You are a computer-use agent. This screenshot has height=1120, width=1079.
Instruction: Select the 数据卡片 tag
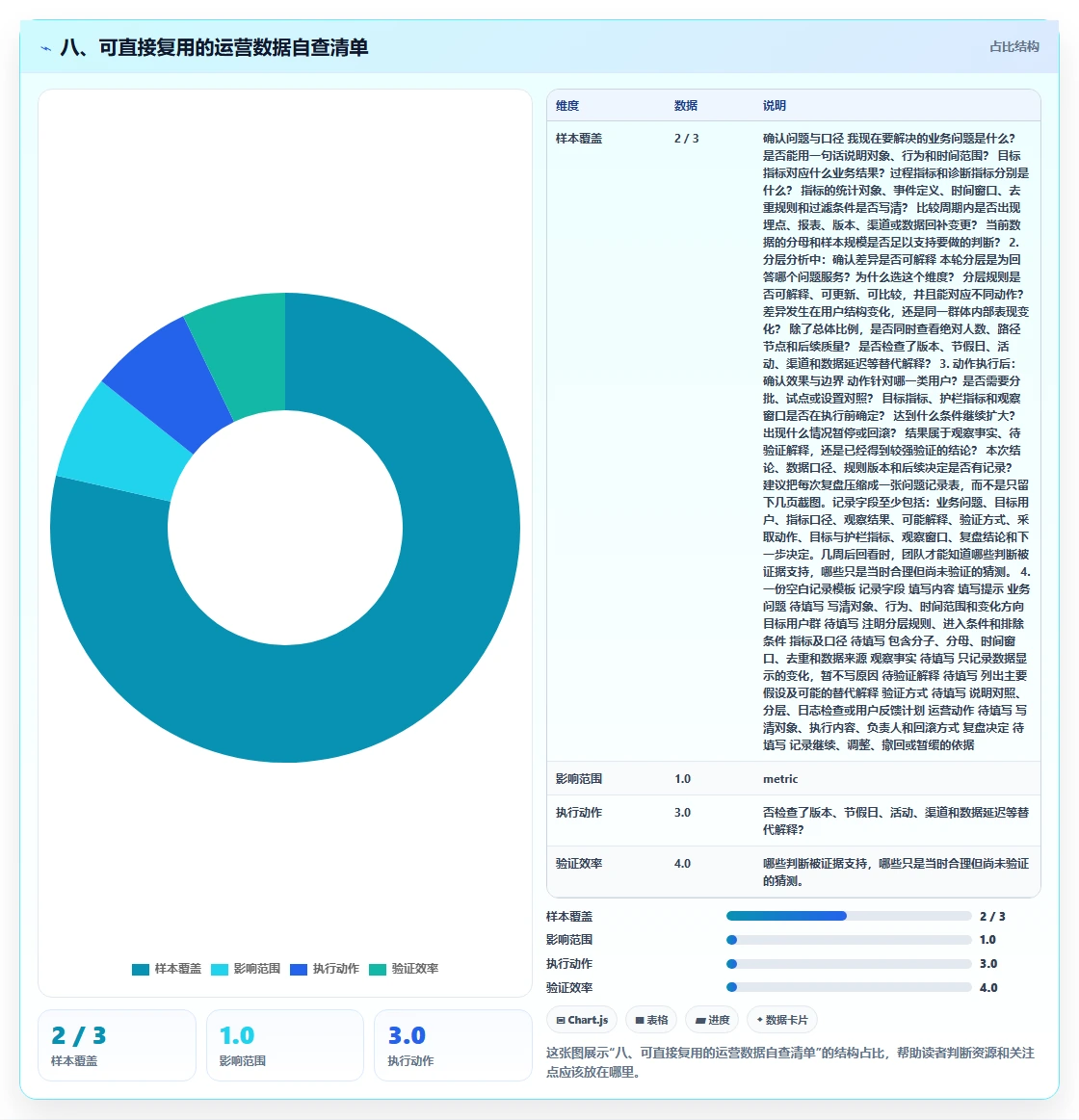click(x=781, y=1020)
